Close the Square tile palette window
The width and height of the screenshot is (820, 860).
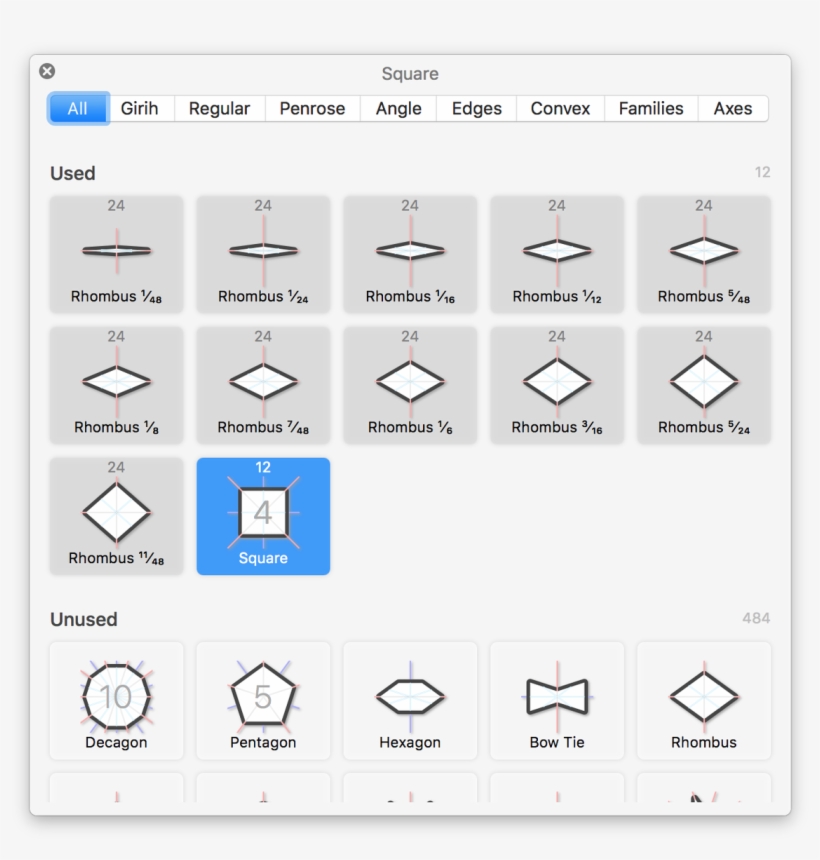click(x=47, y=72)
